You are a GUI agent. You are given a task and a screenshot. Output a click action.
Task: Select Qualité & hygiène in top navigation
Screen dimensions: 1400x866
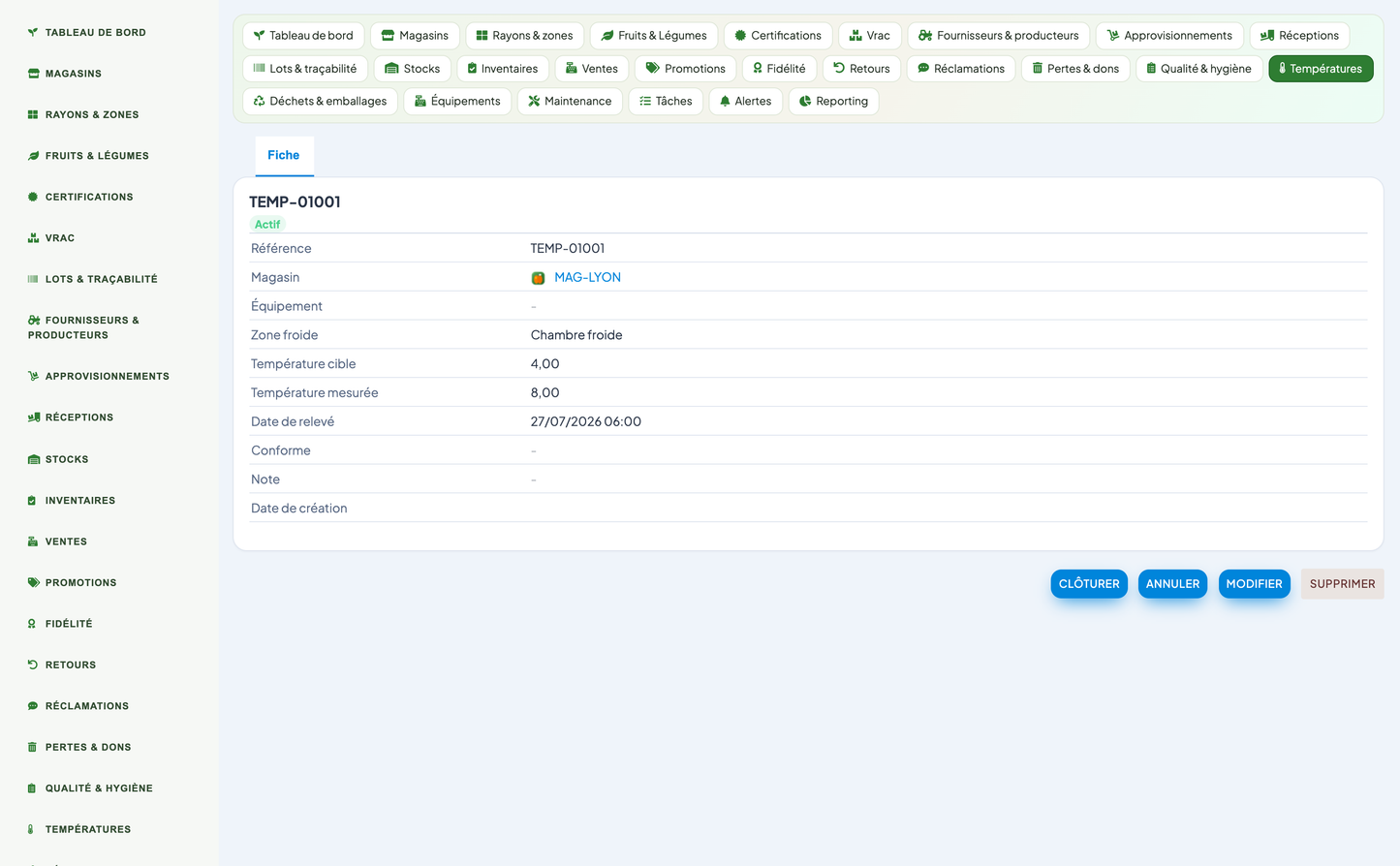coord(1198,69)
